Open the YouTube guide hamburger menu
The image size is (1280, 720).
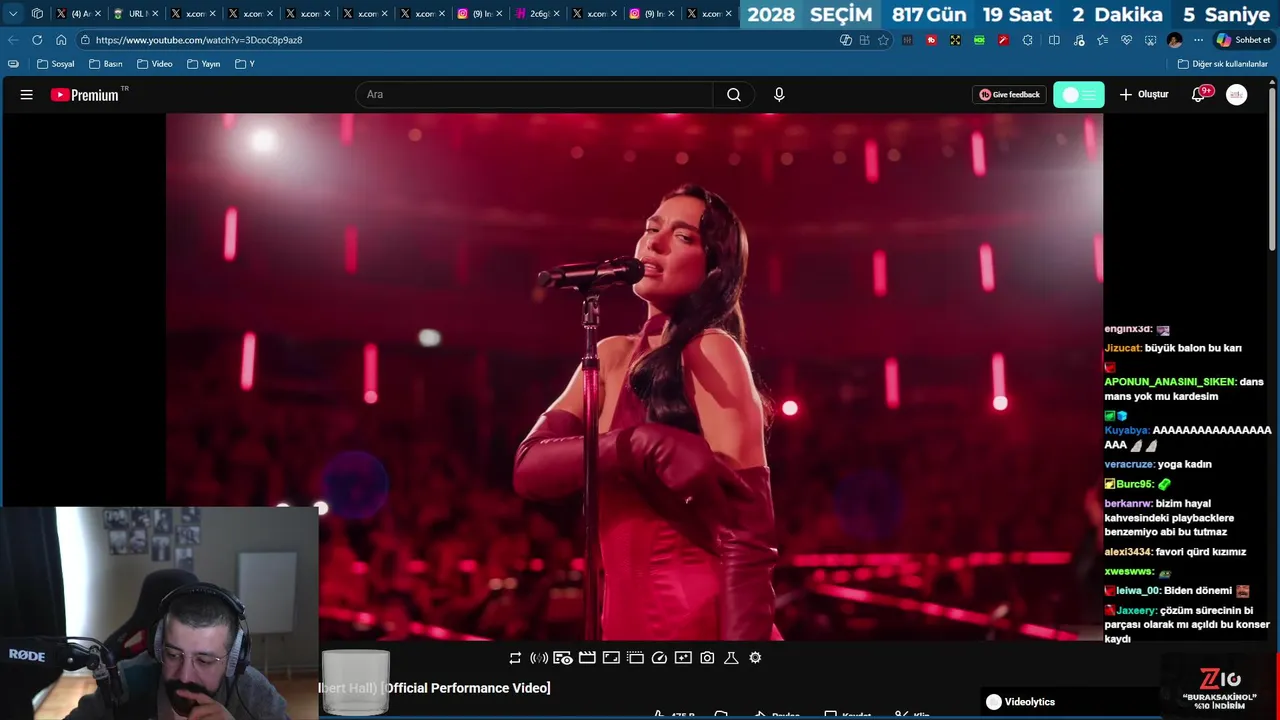(27, 95)
